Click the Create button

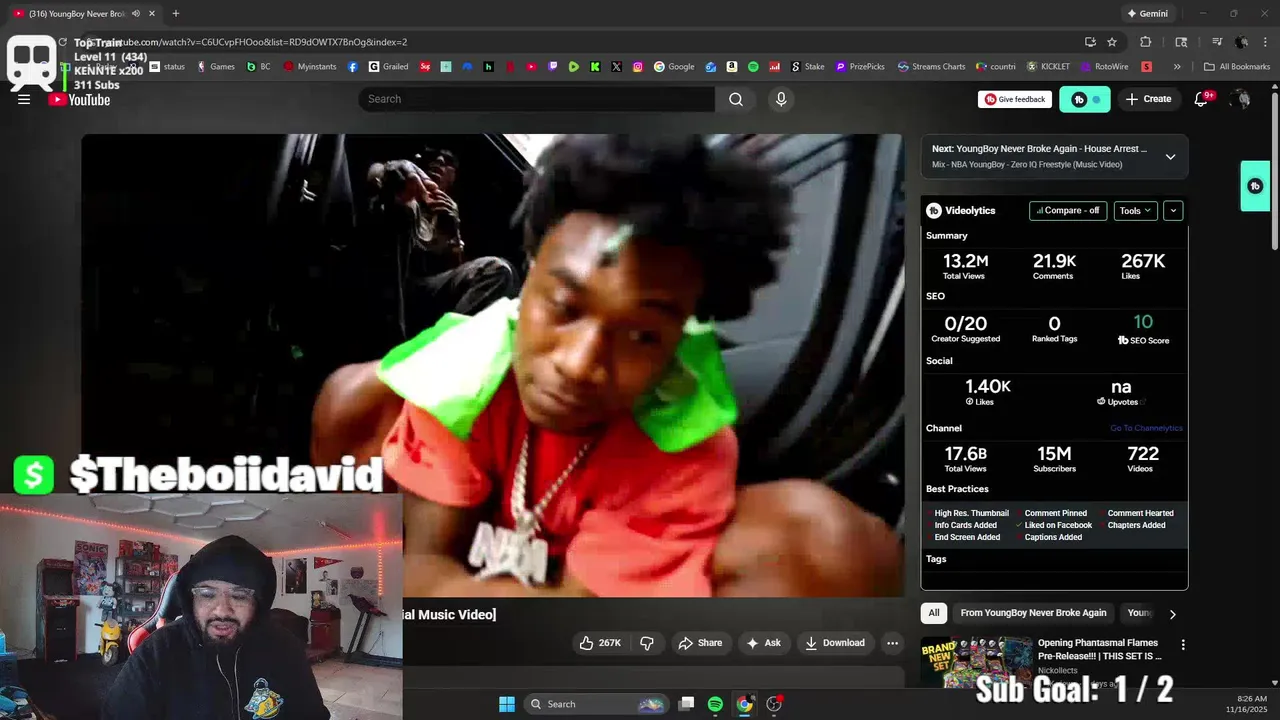pos(1148,99)
